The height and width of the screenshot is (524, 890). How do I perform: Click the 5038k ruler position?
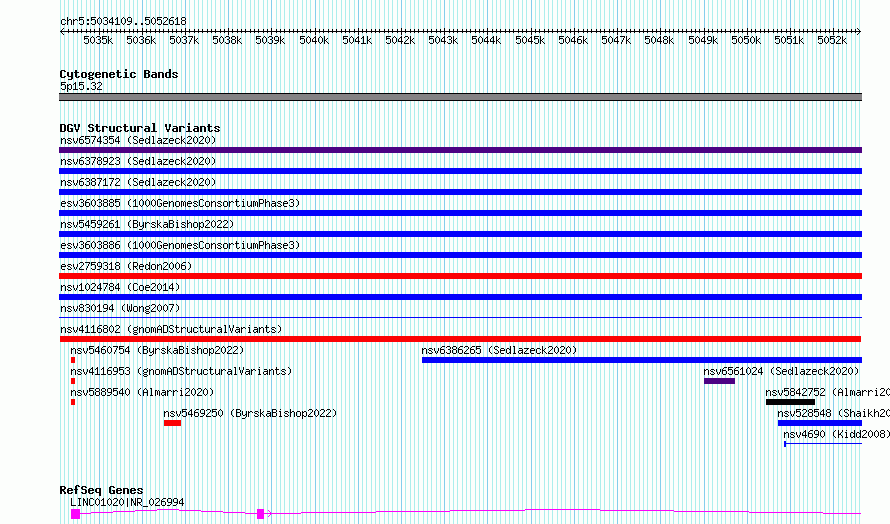click(227, 40)
